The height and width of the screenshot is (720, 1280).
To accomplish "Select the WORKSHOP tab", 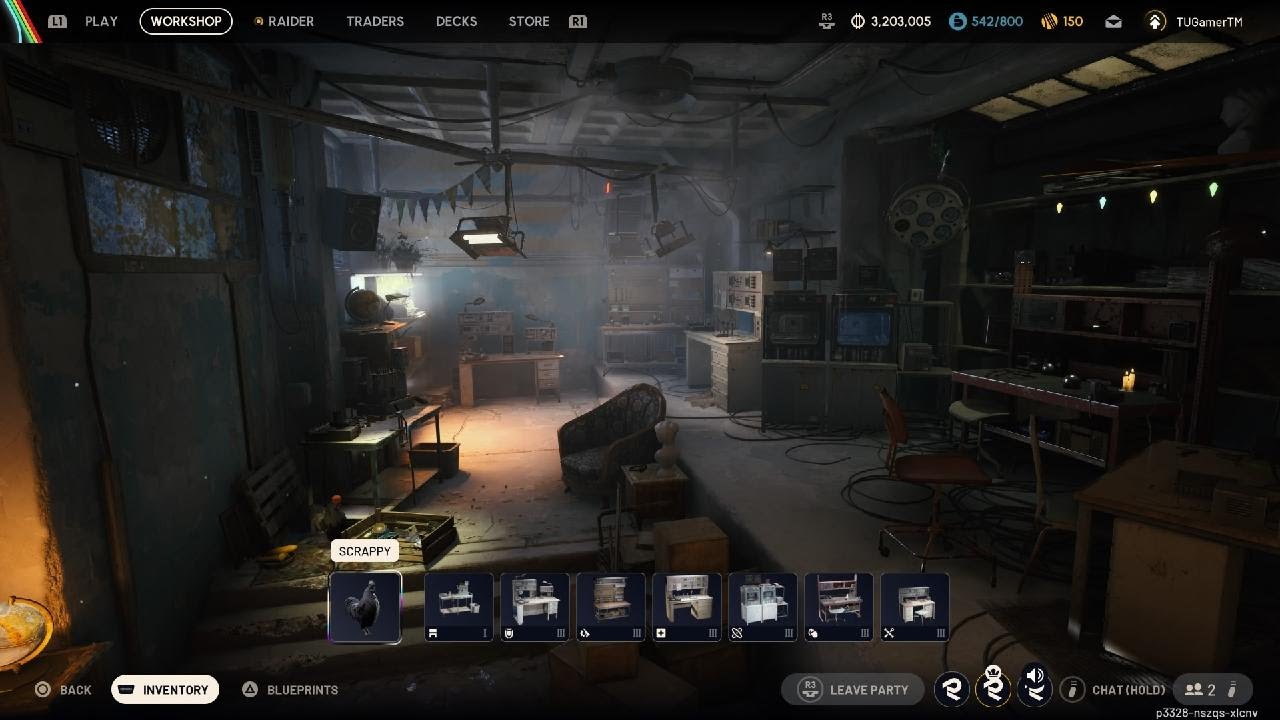I will click(x=186, y=21).
